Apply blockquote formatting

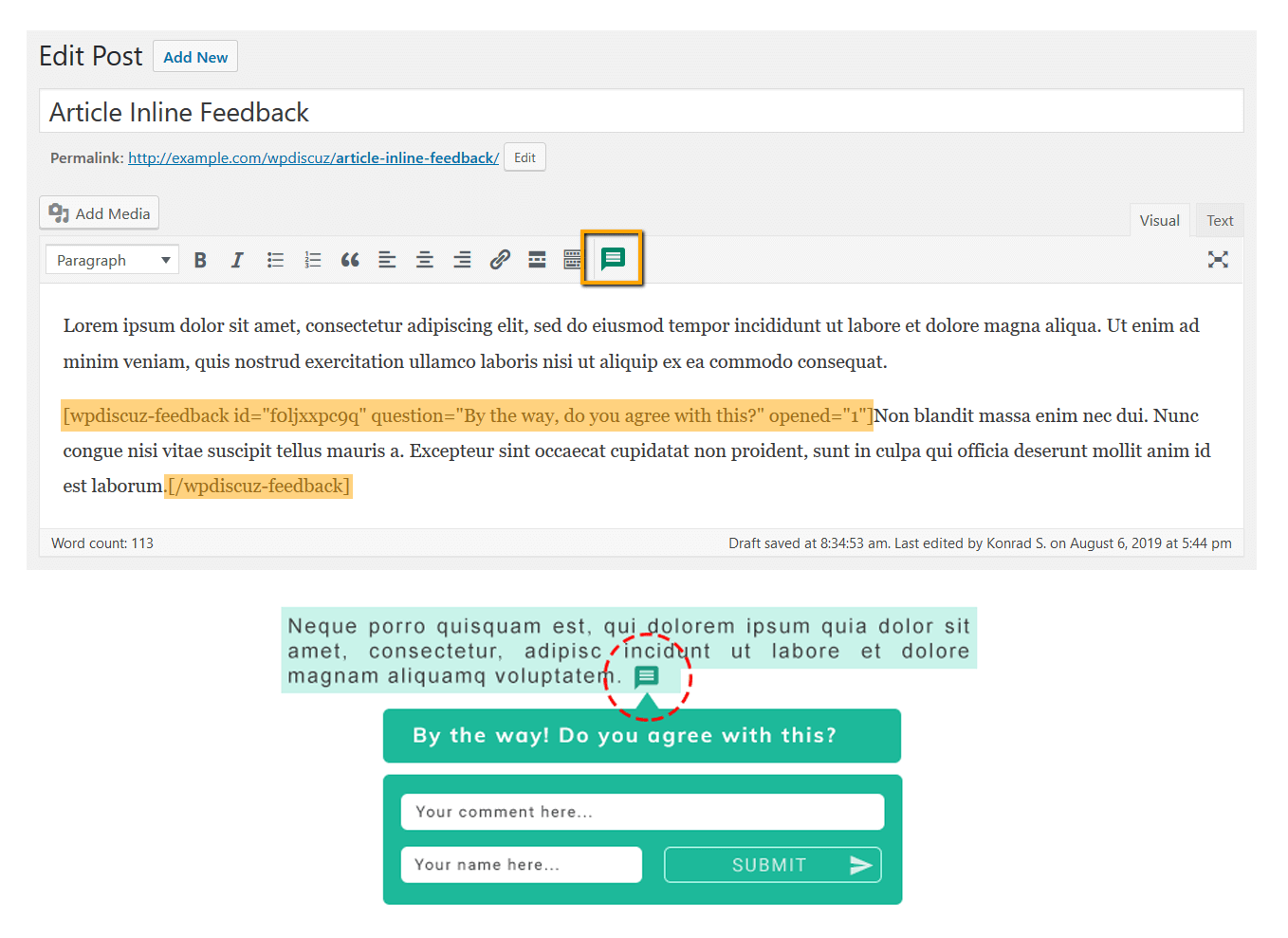pos(350,260)
